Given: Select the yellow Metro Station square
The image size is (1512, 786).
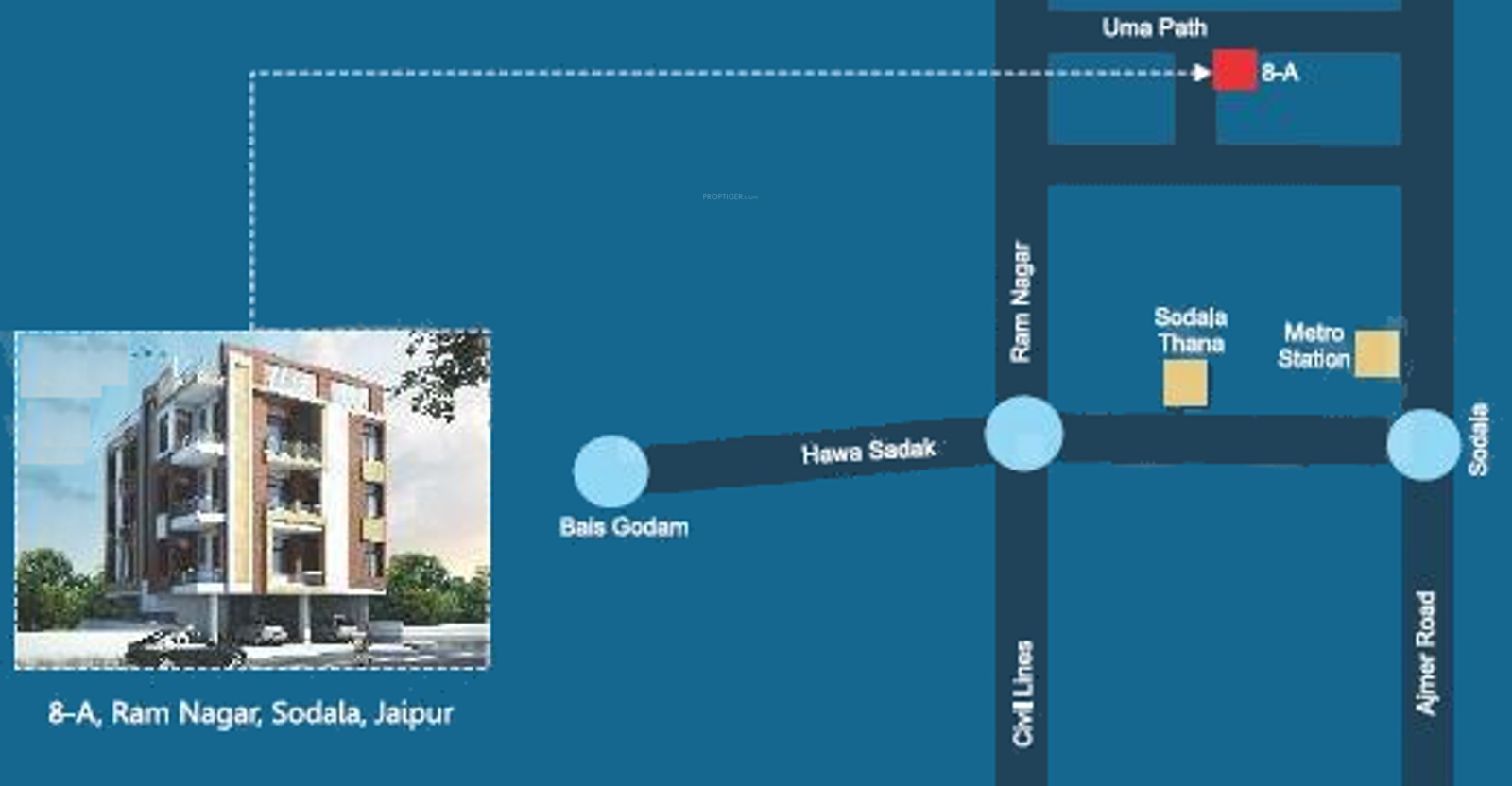Looking at the screenshot, I should pos(1376,353).
